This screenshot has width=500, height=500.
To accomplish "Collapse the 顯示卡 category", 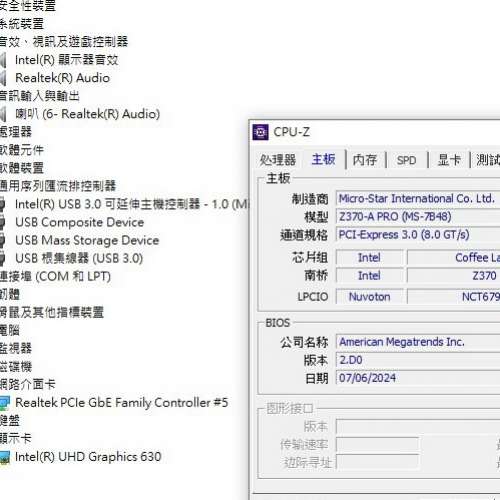I will 16,439.
